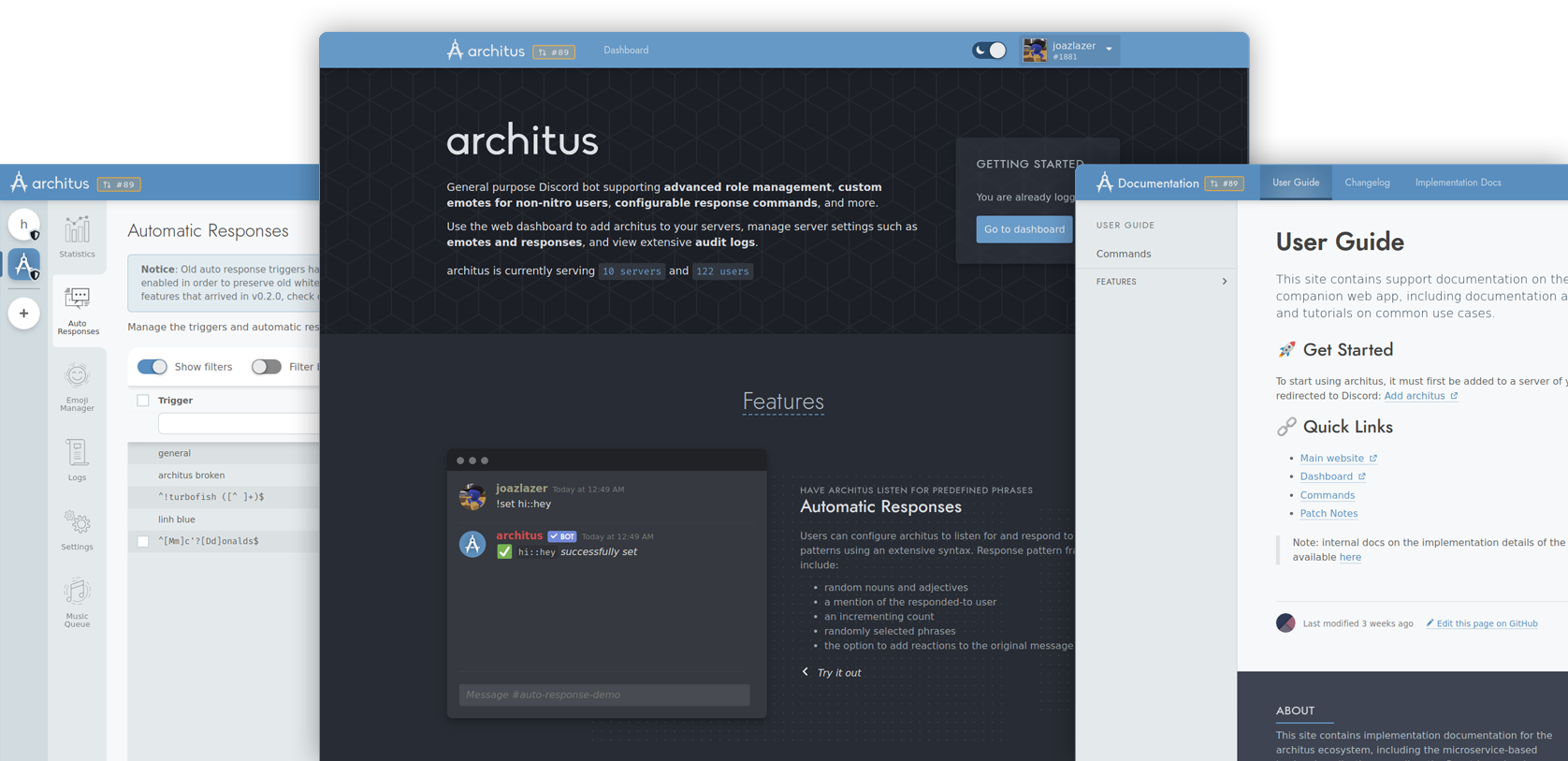Click the Trigger filter input field
1568x761 pixels.
(x=239, y=424)
